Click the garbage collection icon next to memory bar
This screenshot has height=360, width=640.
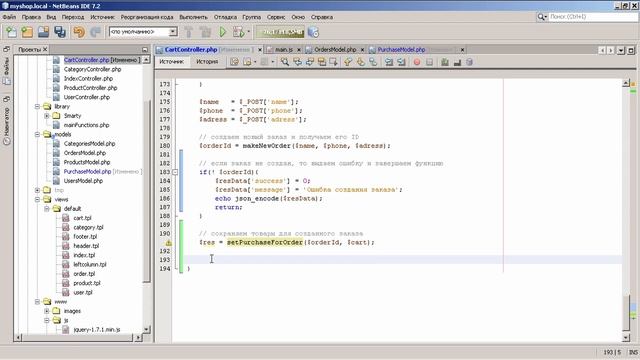(x=313, y=32)
